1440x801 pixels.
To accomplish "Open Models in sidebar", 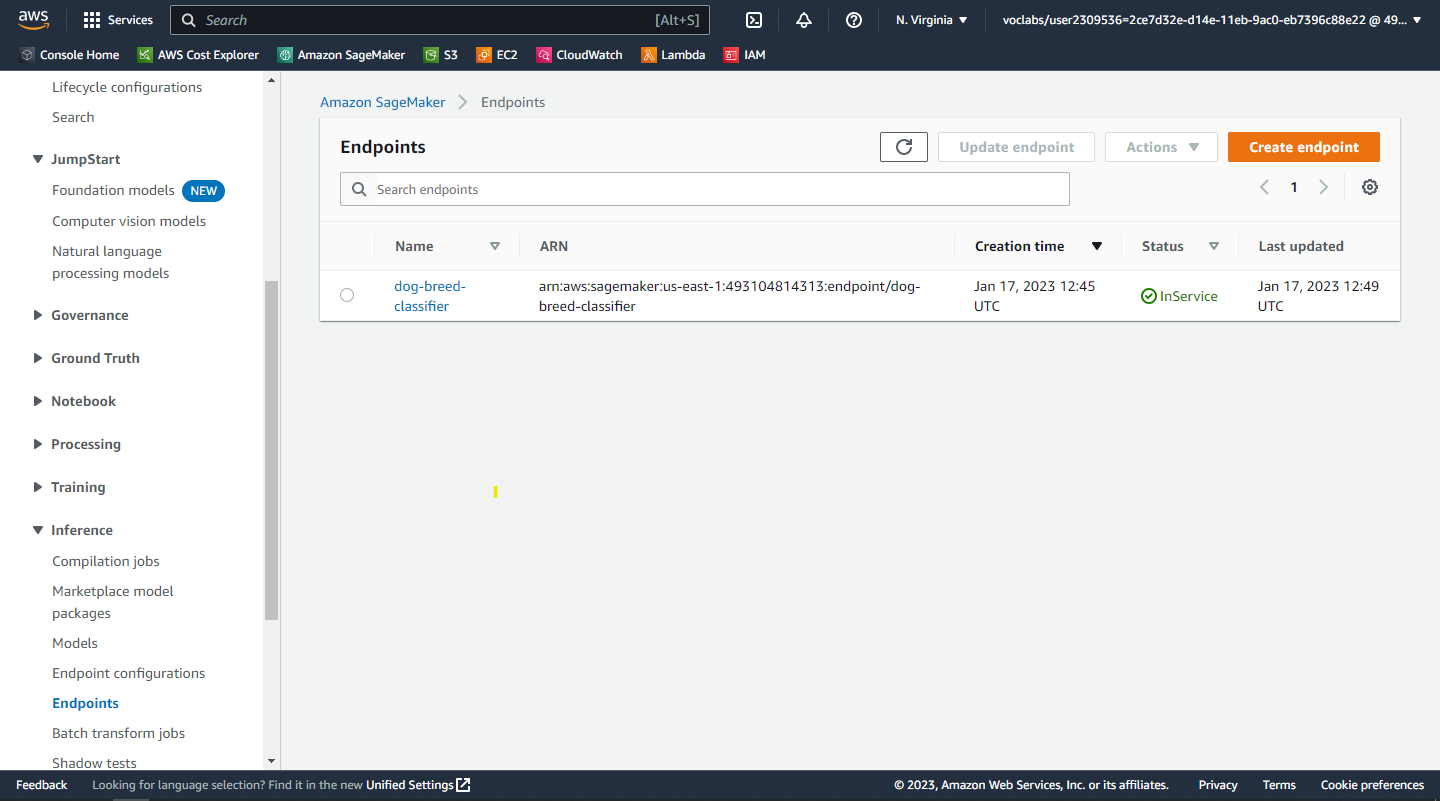I will [x=75, y=643].
